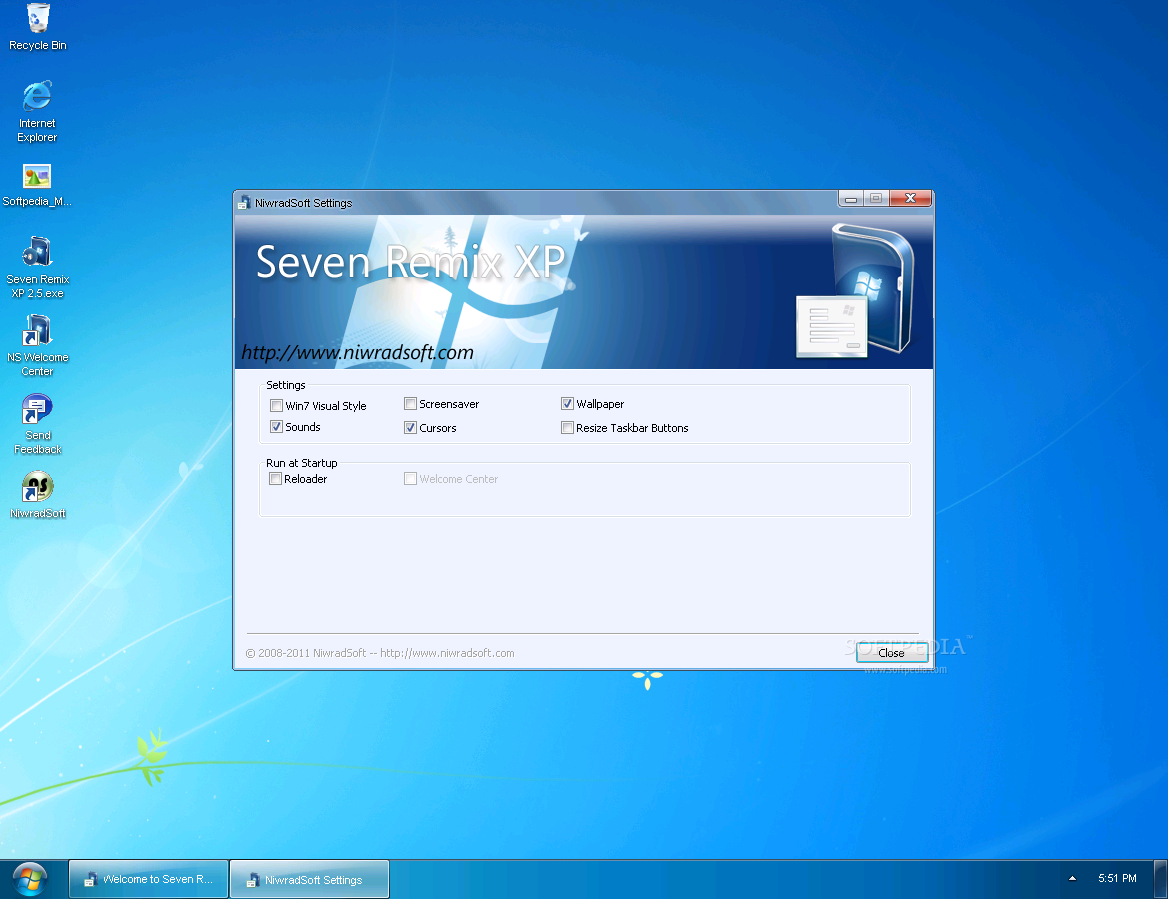Click the Show Desktop strip beside the clock

point(1160,880)
